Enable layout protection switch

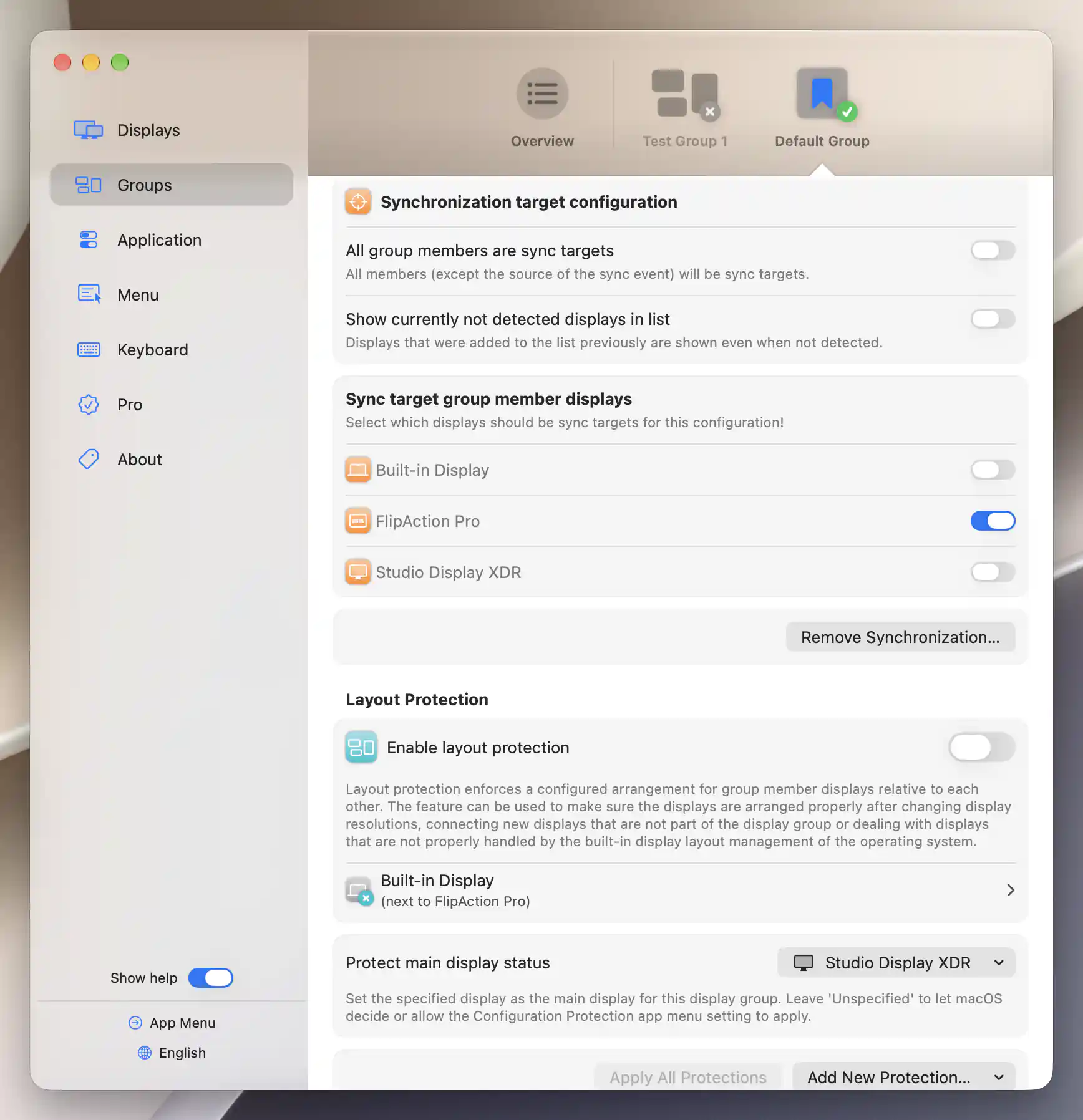[982, 747]
